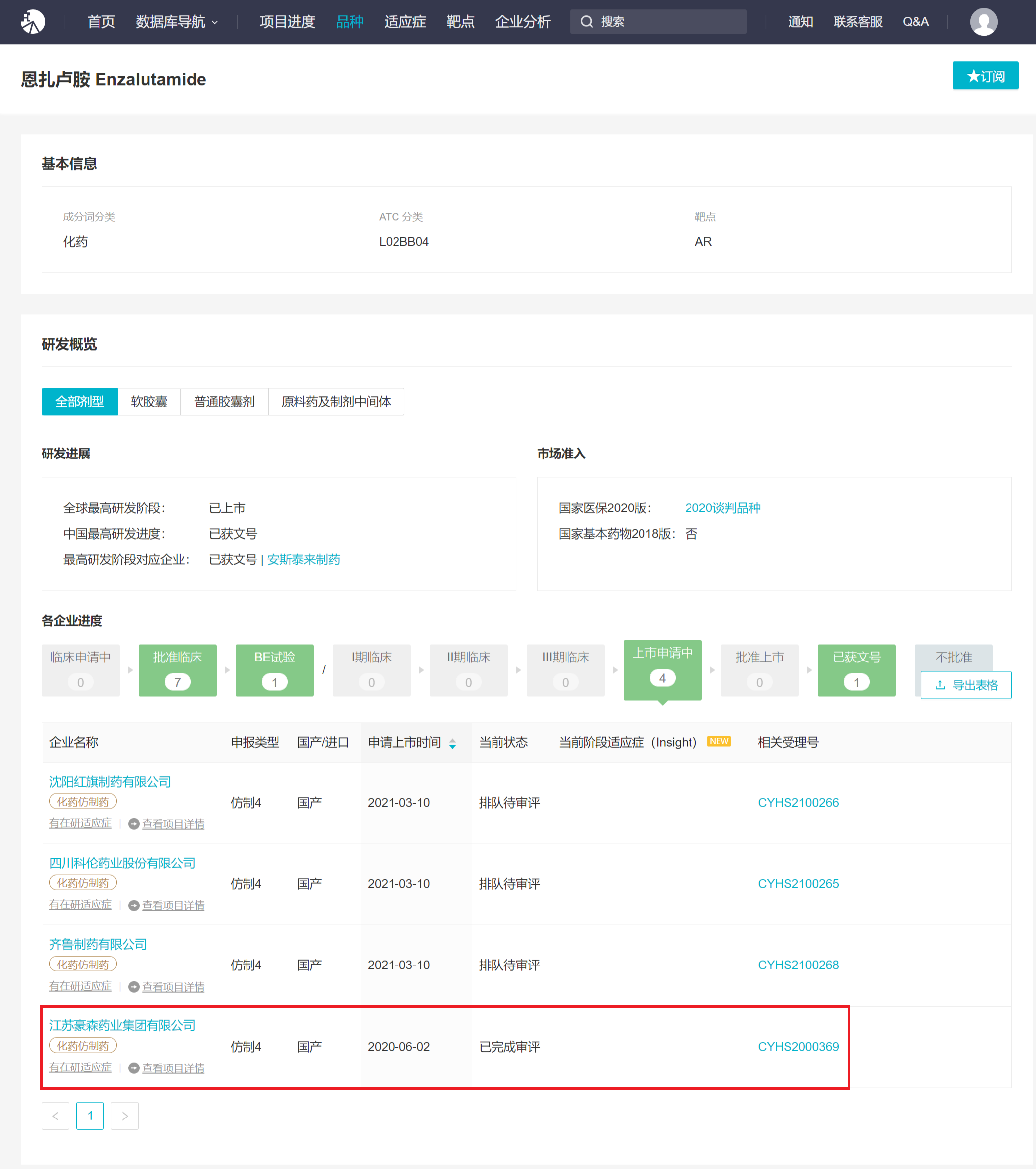Open 品种 navigation item
1036x1169 pixels.
(349, 22)
